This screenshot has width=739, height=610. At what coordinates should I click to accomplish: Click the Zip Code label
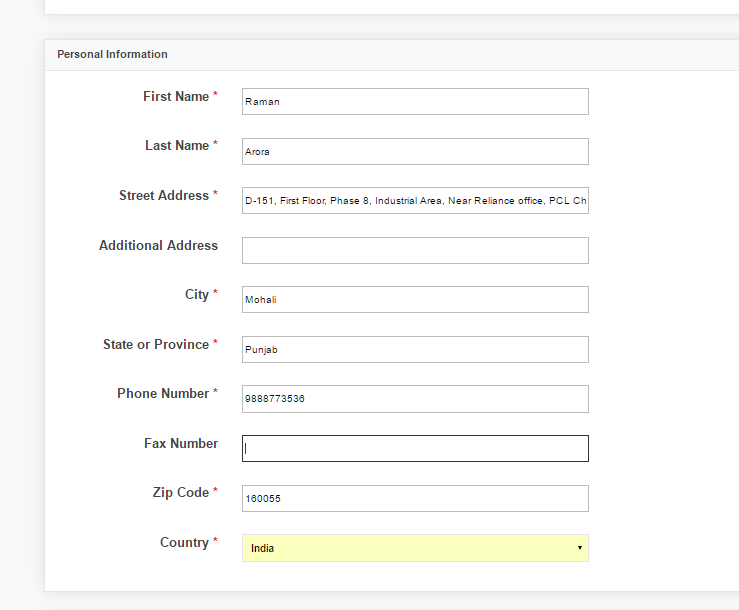click(181, 493)
